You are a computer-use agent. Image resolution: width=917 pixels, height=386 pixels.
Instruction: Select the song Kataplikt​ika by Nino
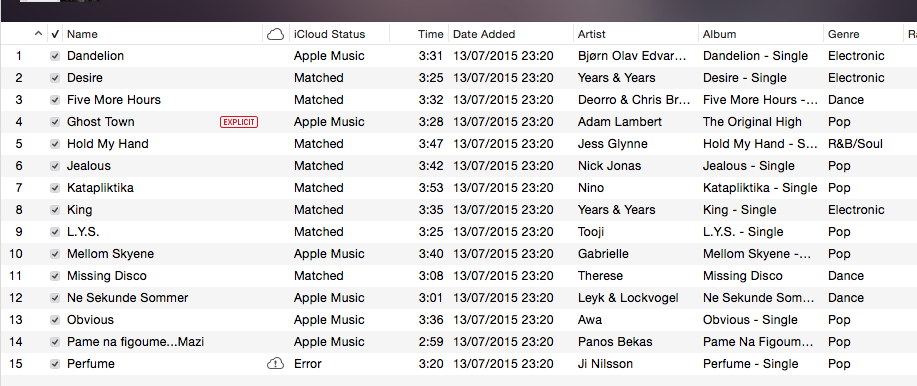pos(458,188)
